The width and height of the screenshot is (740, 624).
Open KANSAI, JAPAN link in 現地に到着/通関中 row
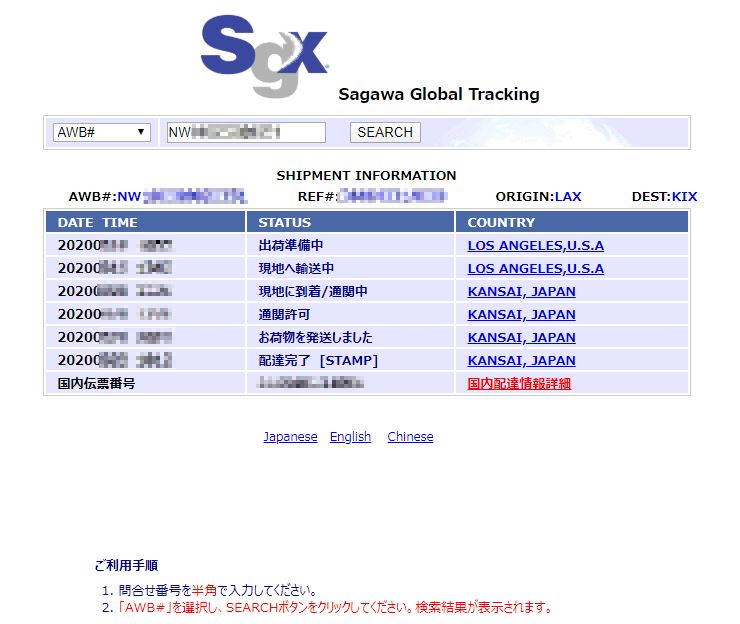point(521,291)
